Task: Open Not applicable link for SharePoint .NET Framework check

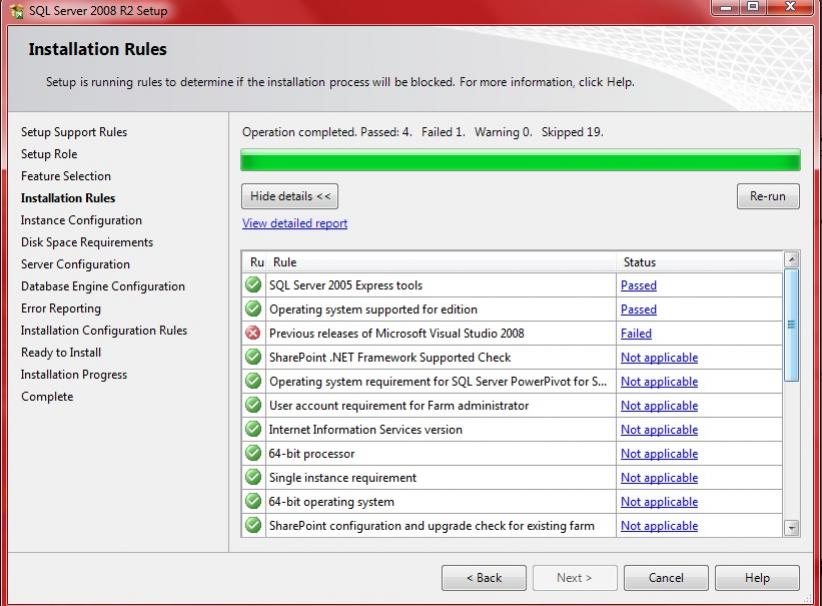Action: click(659, 358)
